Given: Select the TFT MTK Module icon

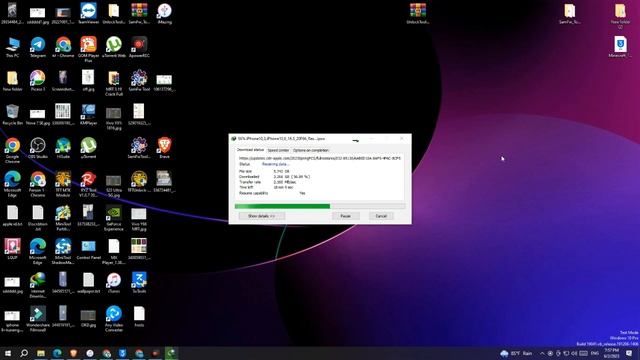Looking at the screenshot, I should (63, 184).
